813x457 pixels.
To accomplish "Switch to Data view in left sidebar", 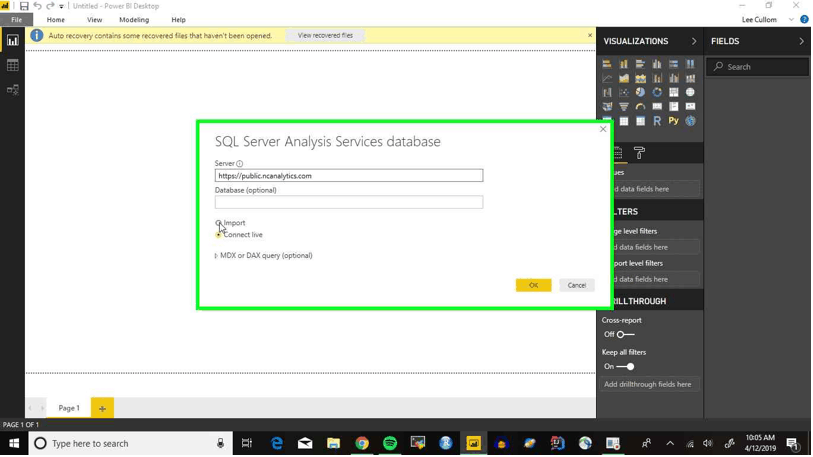I will click(x=12, y=65).
